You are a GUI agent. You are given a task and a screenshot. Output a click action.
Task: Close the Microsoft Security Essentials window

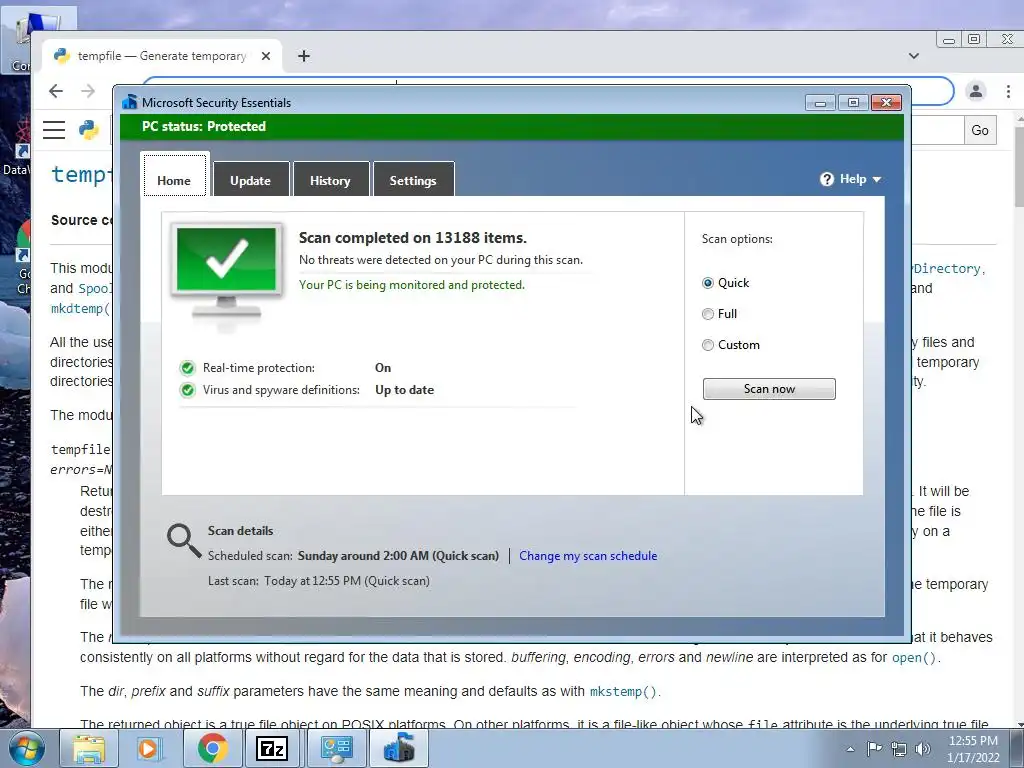[886, 103]
